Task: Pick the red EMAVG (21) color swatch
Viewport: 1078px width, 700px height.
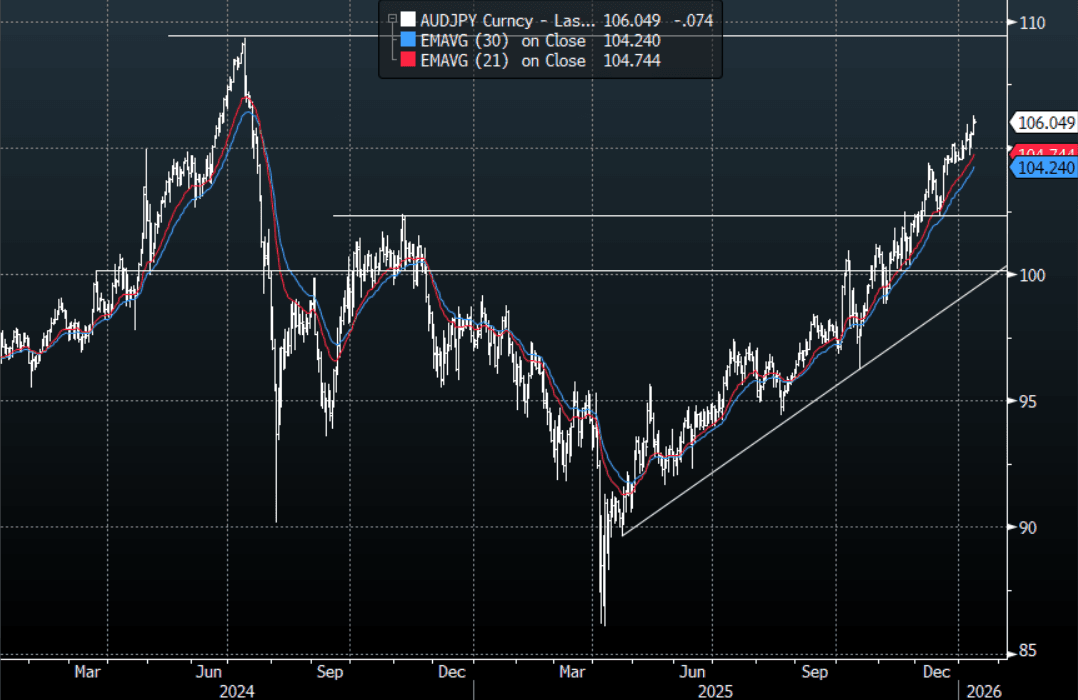Action: pyautogui.click(x=408, y=61)
